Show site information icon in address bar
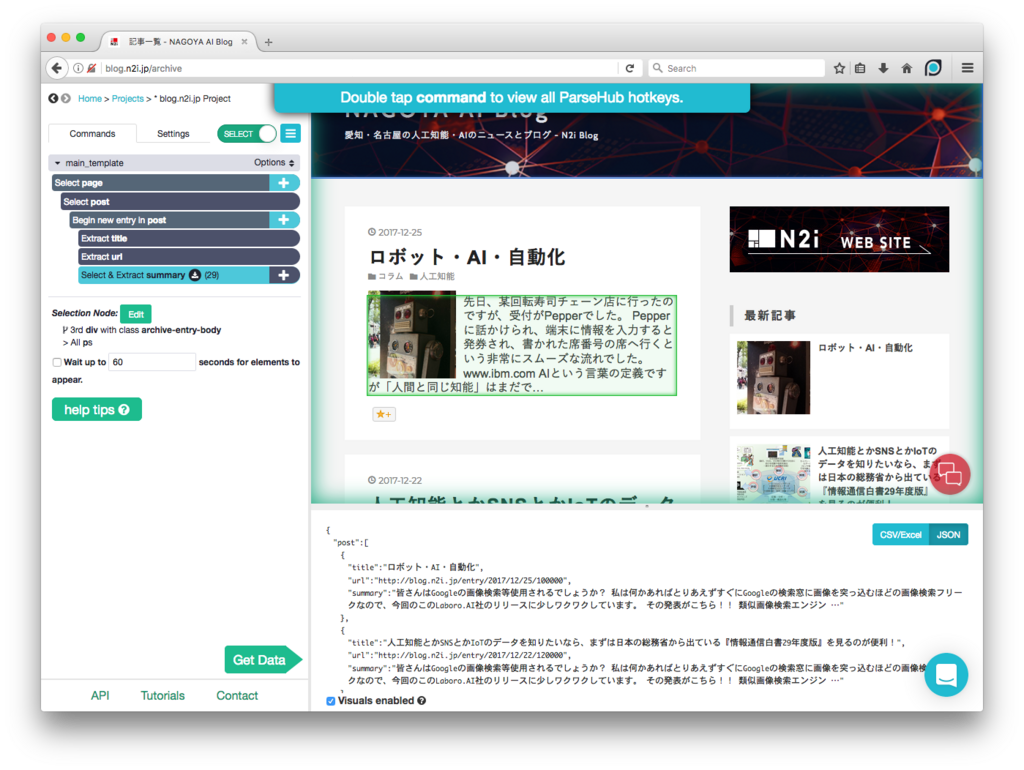This screenshot has width=1024, height=770. coord(78,68)
